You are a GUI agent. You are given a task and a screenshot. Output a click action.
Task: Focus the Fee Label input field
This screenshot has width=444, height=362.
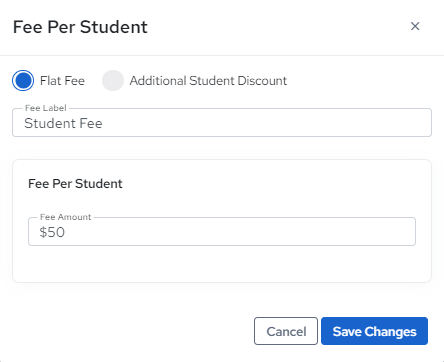pos(222,122)
